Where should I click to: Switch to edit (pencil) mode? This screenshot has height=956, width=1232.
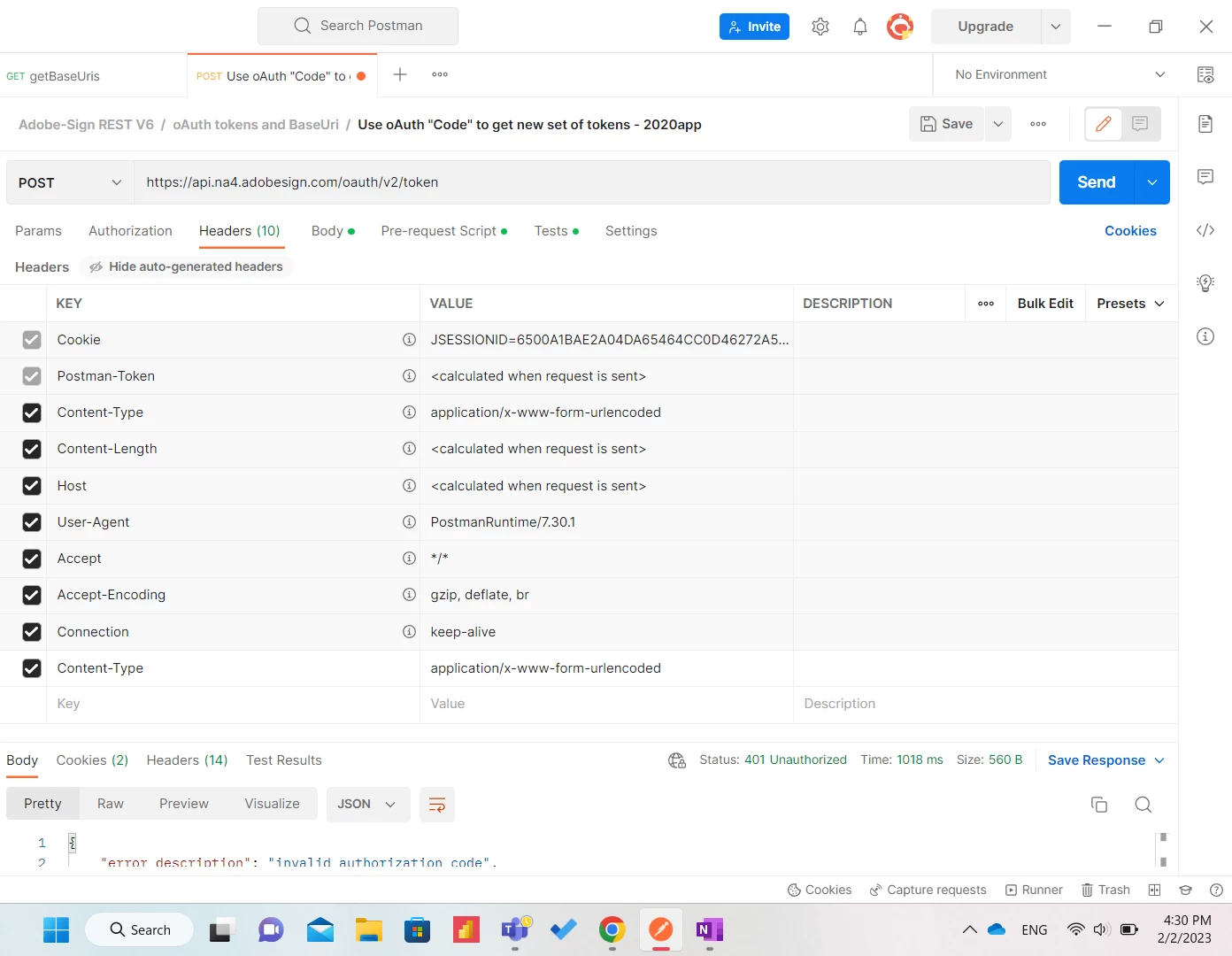click(1104, 124)
